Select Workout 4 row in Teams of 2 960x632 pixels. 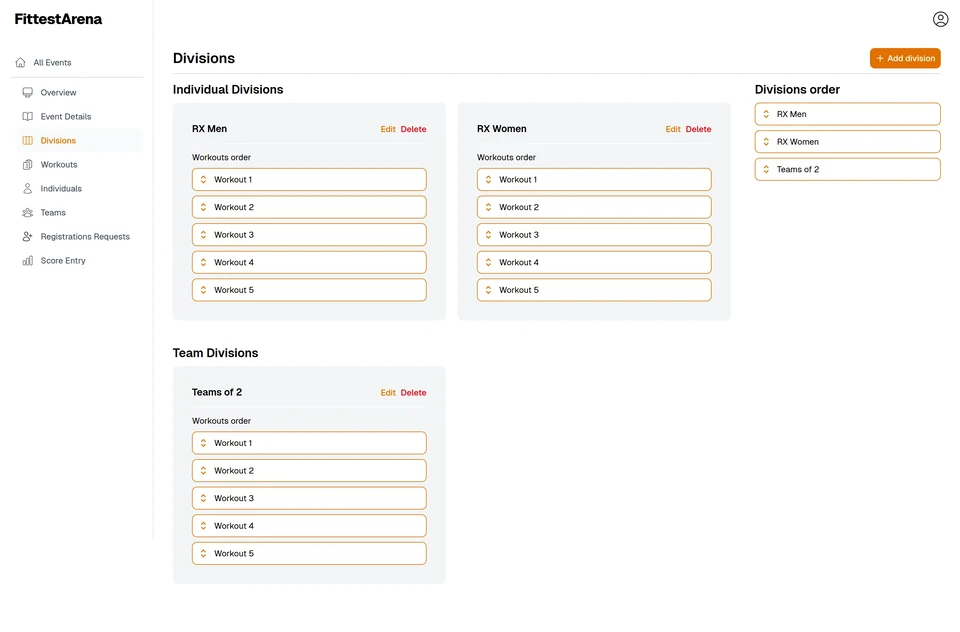click(x=309, y=526)
